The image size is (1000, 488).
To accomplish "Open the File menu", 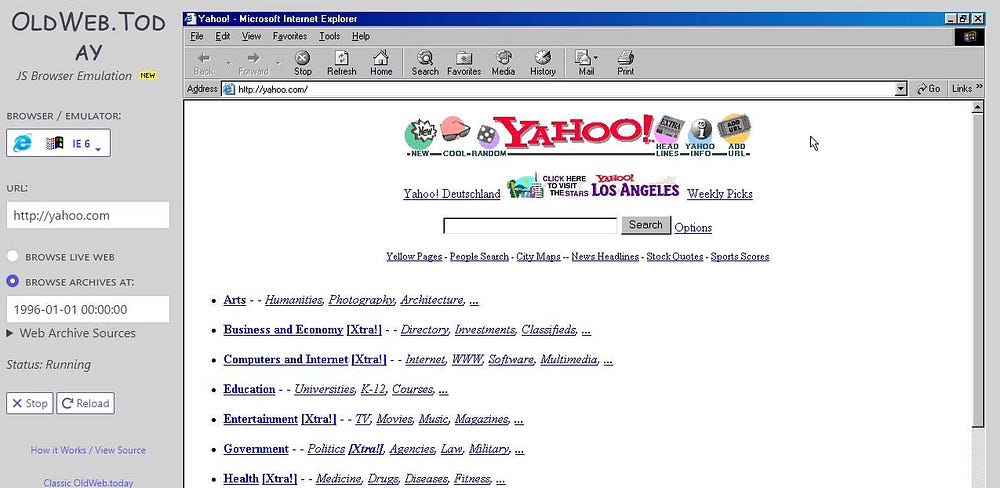I will (196, 36).
